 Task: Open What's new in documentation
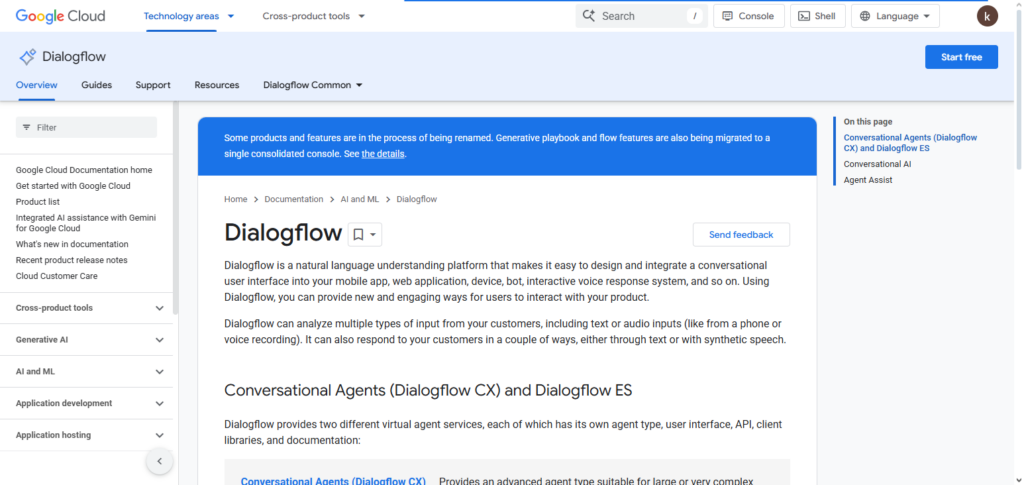[72, 244]
